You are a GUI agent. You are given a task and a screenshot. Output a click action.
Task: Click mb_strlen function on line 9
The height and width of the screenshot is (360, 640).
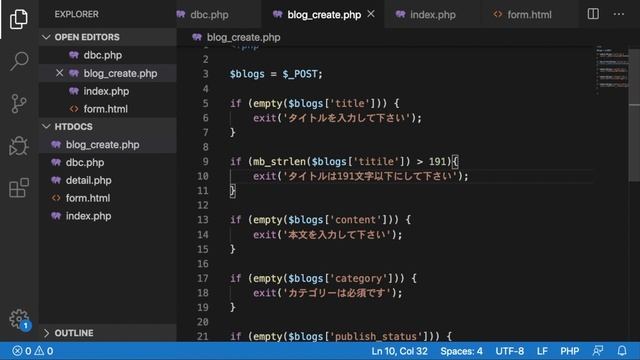tap(279, 162)
